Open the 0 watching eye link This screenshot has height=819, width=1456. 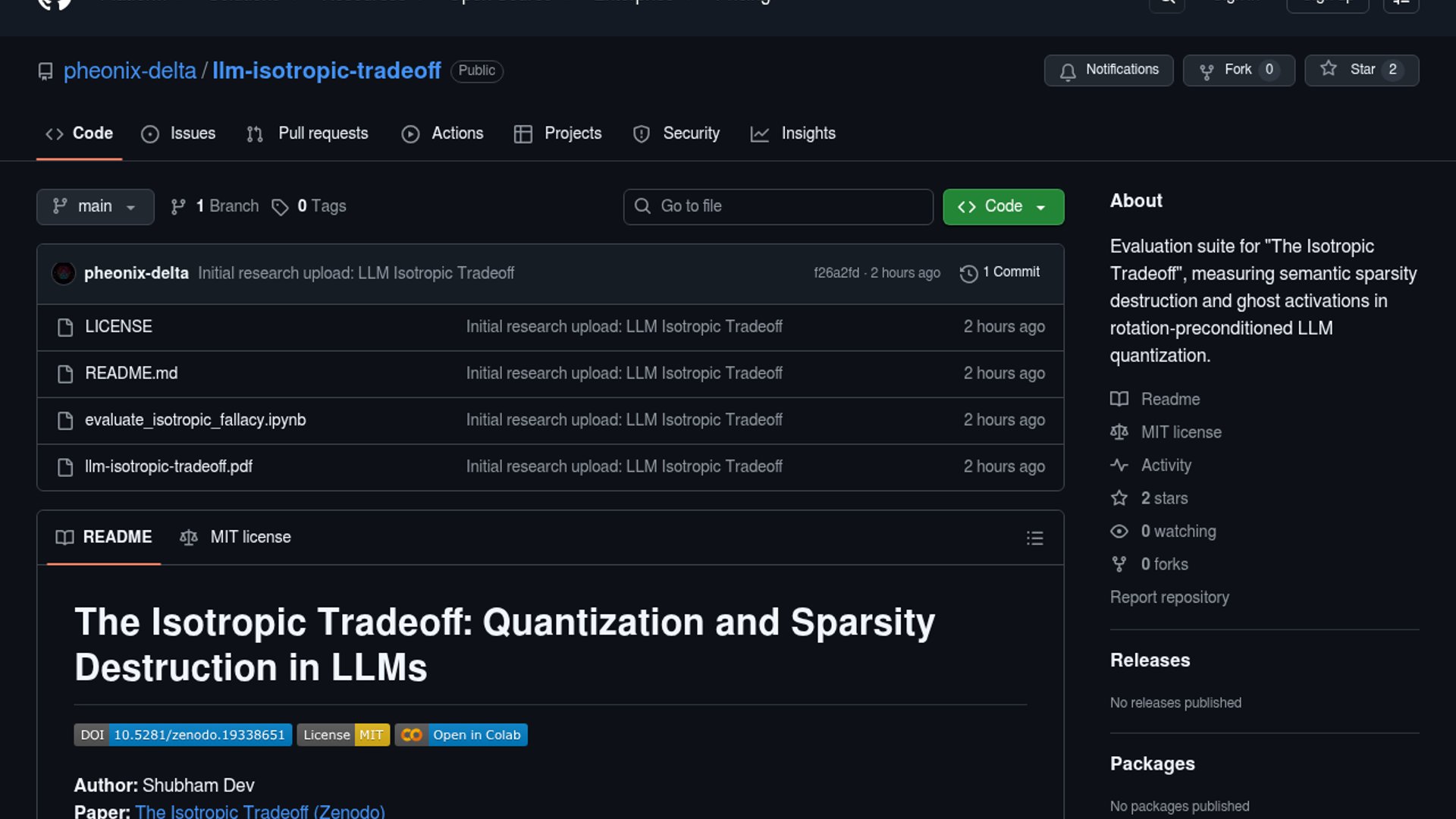pos(1178,532)
